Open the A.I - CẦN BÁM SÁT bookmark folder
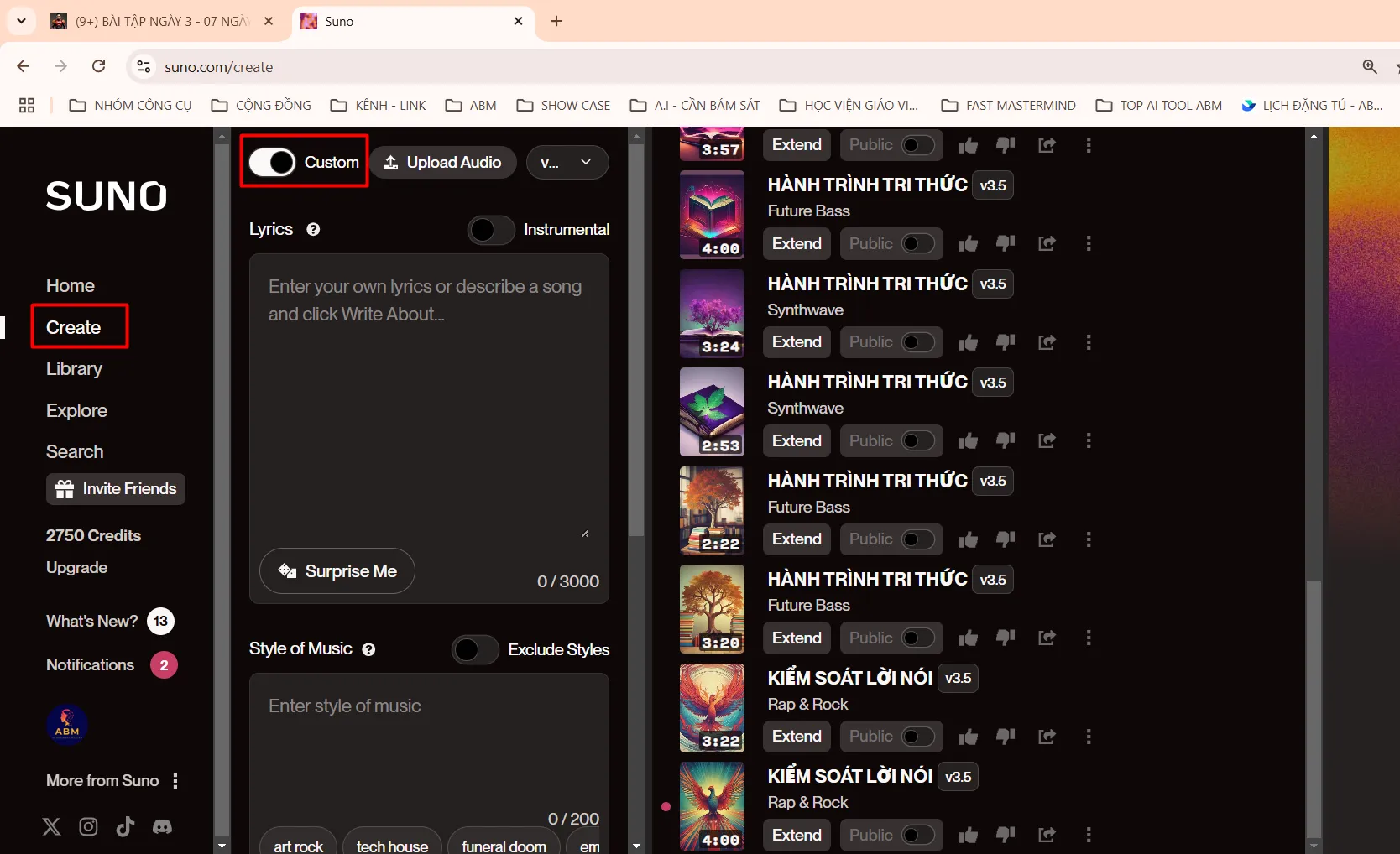1400x854 pixels. [695, 105]
